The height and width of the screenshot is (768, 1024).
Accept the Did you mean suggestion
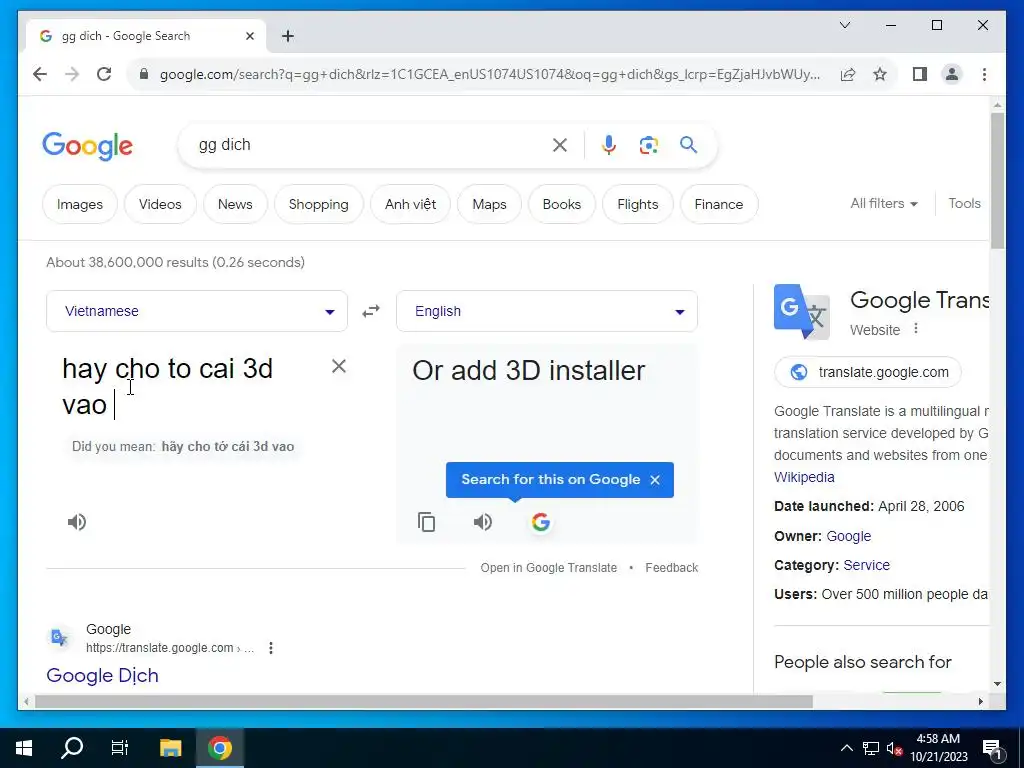tap(227, 447)
